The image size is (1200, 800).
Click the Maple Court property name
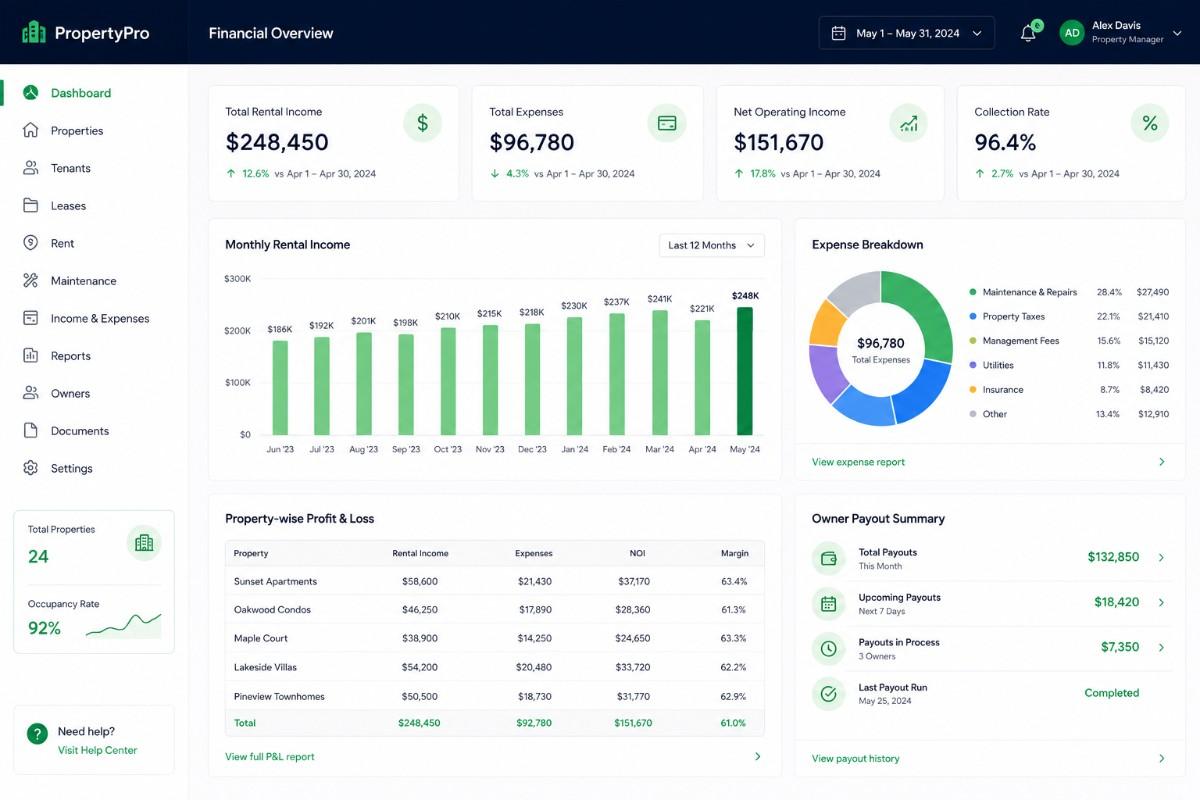click(261, 638)
